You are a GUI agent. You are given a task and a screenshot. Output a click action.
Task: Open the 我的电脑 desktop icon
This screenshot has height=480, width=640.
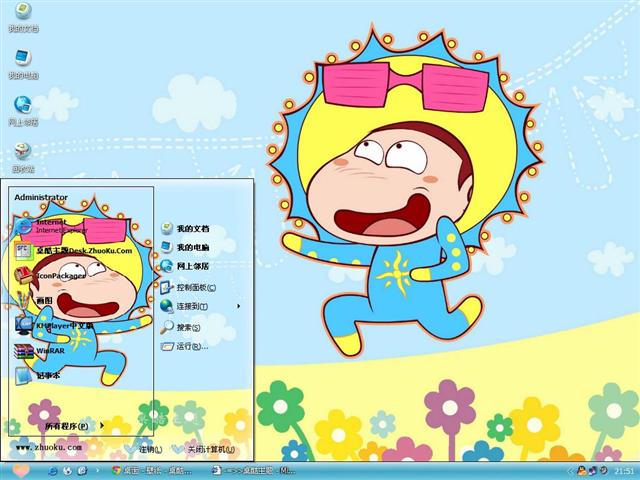[x=23, y=64]
